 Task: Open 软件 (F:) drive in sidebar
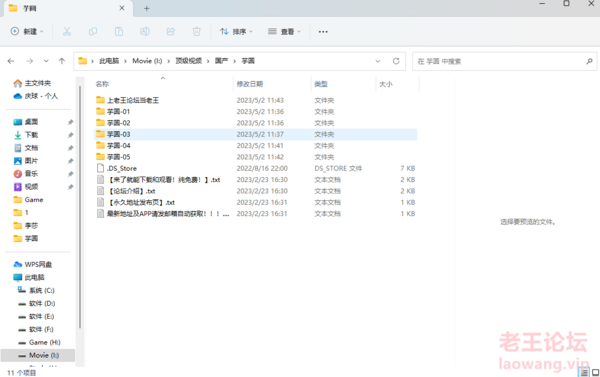tap(36, 330)
